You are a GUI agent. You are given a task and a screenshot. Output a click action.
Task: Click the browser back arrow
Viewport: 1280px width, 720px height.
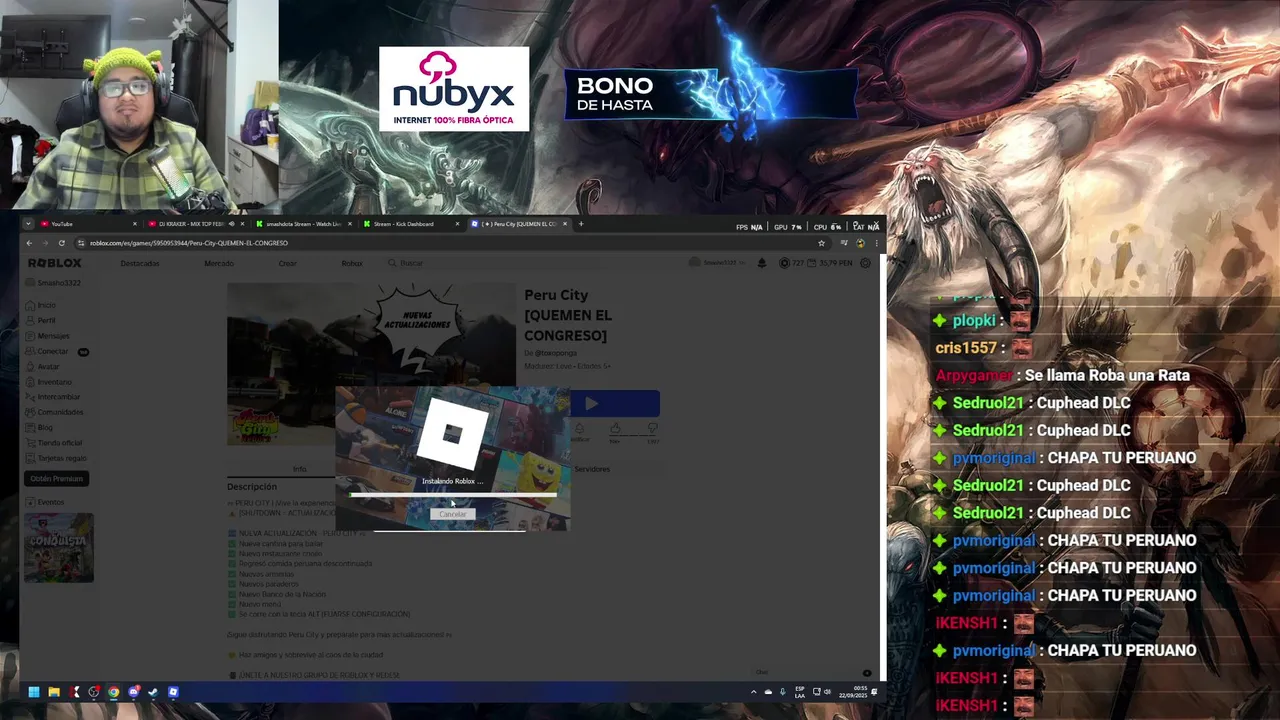(29, 243)
